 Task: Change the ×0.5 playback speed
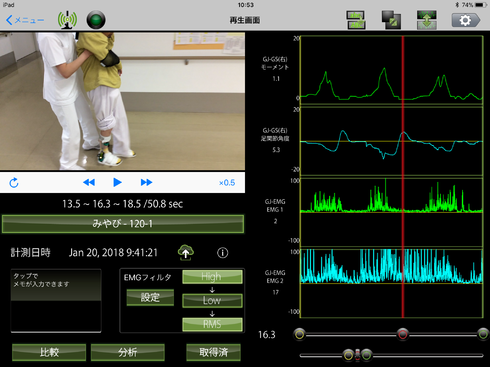point(227,183)
